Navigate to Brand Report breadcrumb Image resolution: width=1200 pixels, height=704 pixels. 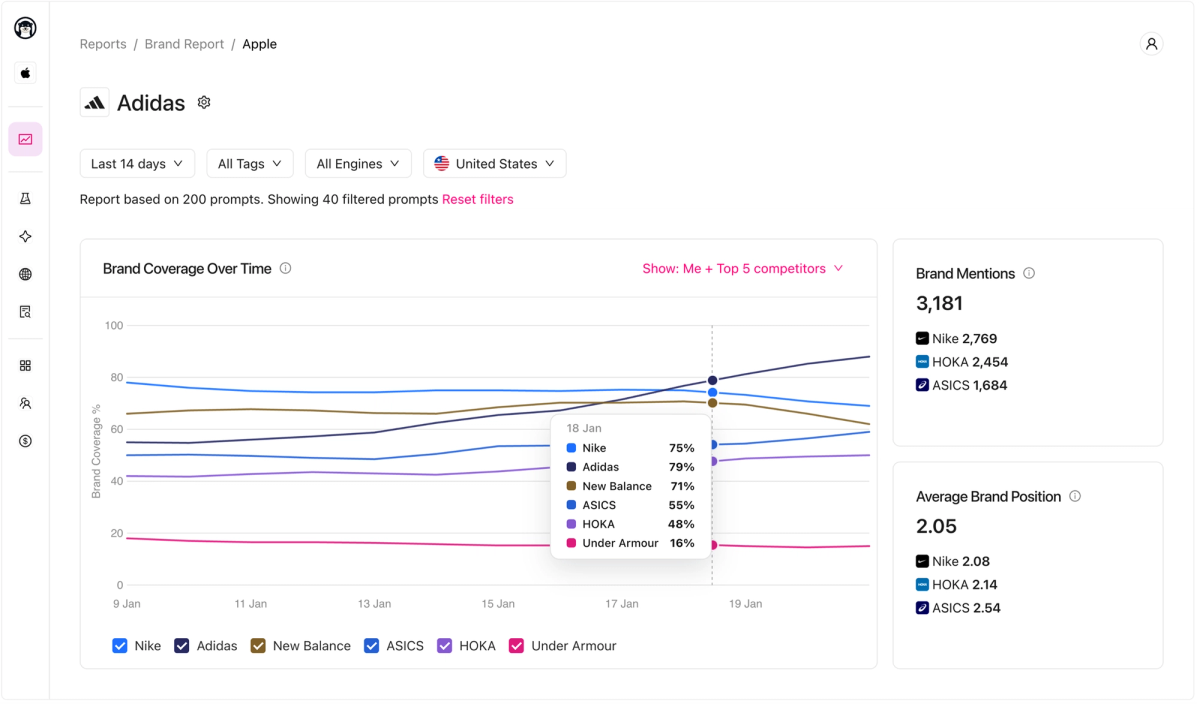[184, 43]
